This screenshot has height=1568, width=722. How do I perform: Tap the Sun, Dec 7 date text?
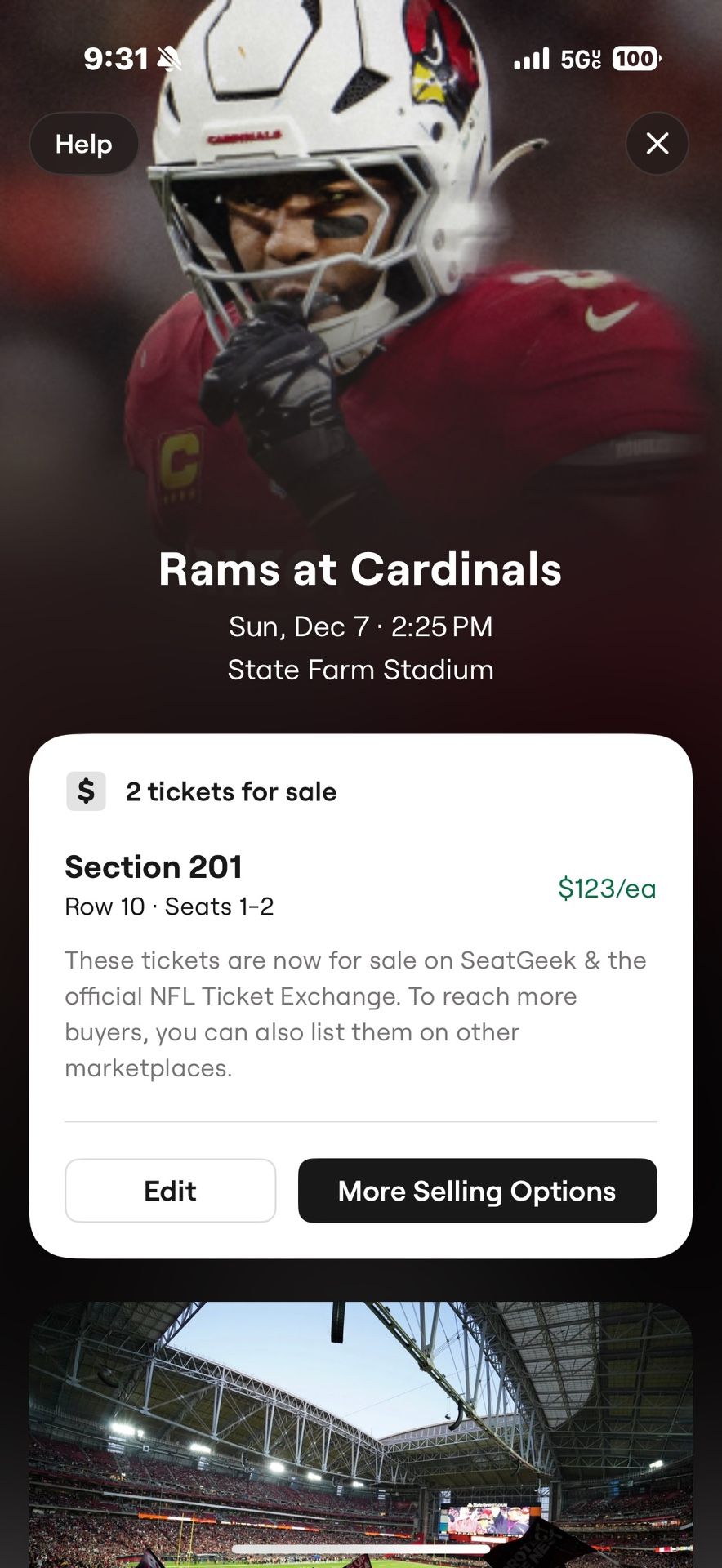(360, 626)
